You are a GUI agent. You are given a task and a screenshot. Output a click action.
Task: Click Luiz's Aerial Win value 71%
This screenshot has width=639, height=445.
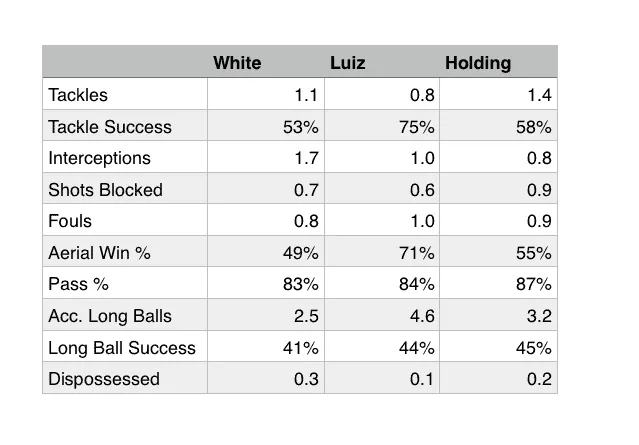click(418, 253)
